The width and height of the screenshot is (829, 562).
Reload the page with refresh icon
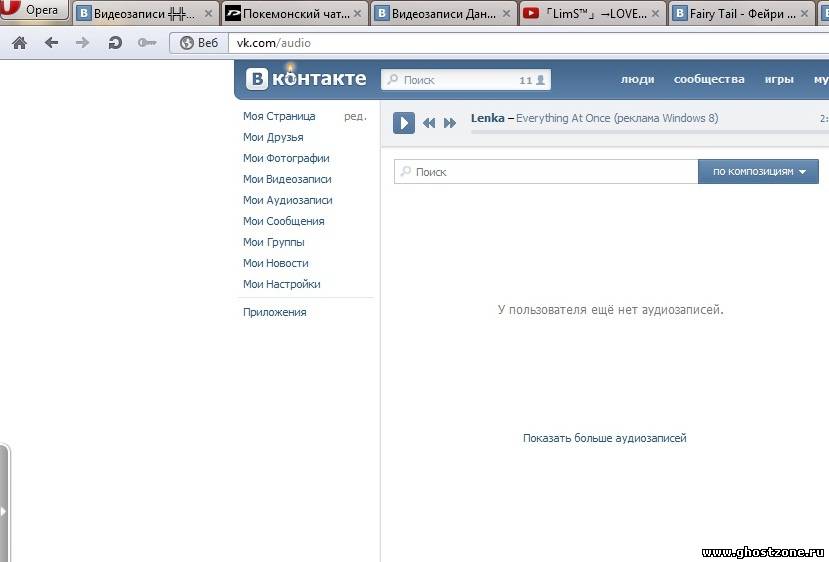coord(114,43)
